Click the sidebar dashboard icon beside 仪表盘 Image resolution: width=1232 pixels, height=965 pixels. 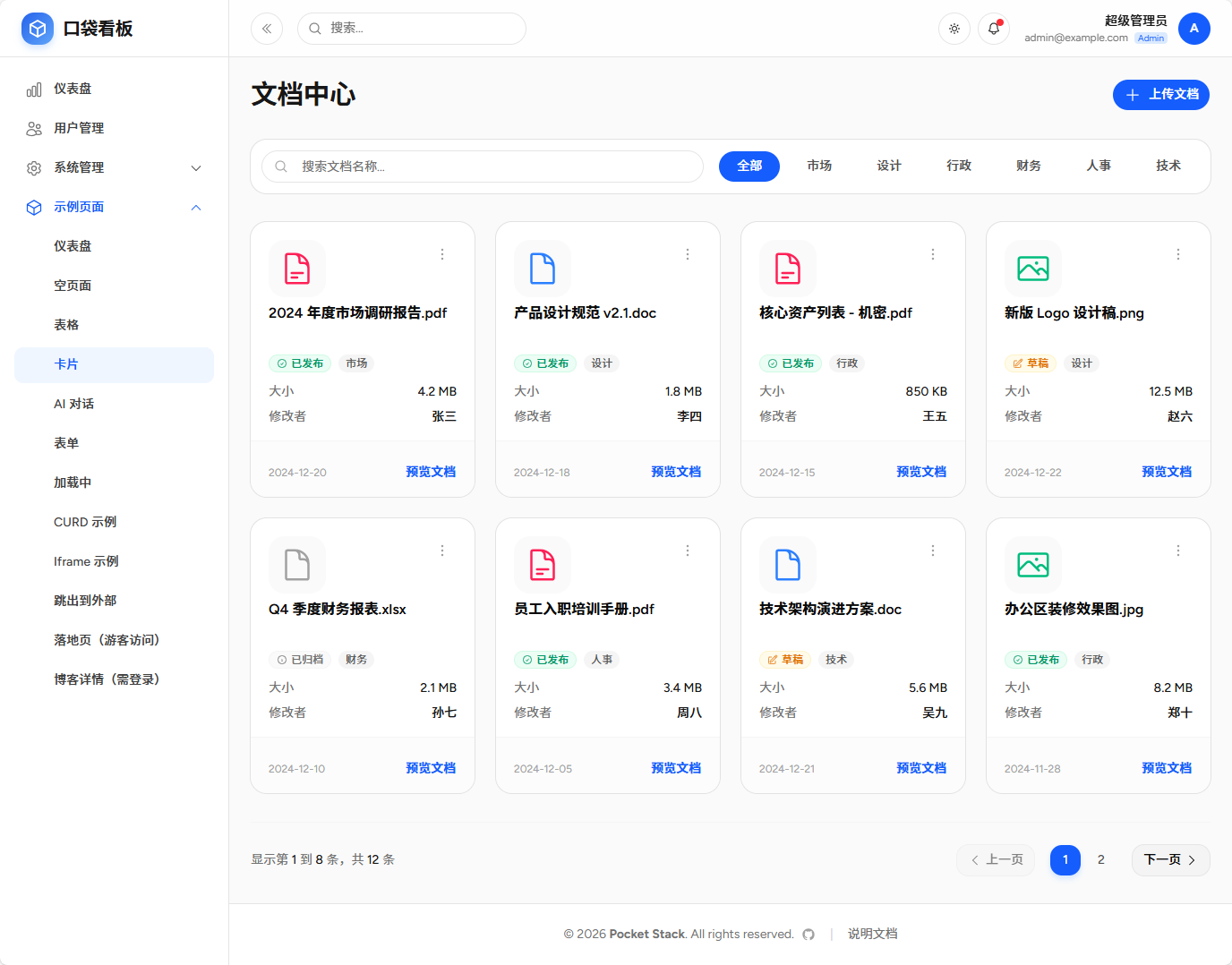click(x=33, y=89)
